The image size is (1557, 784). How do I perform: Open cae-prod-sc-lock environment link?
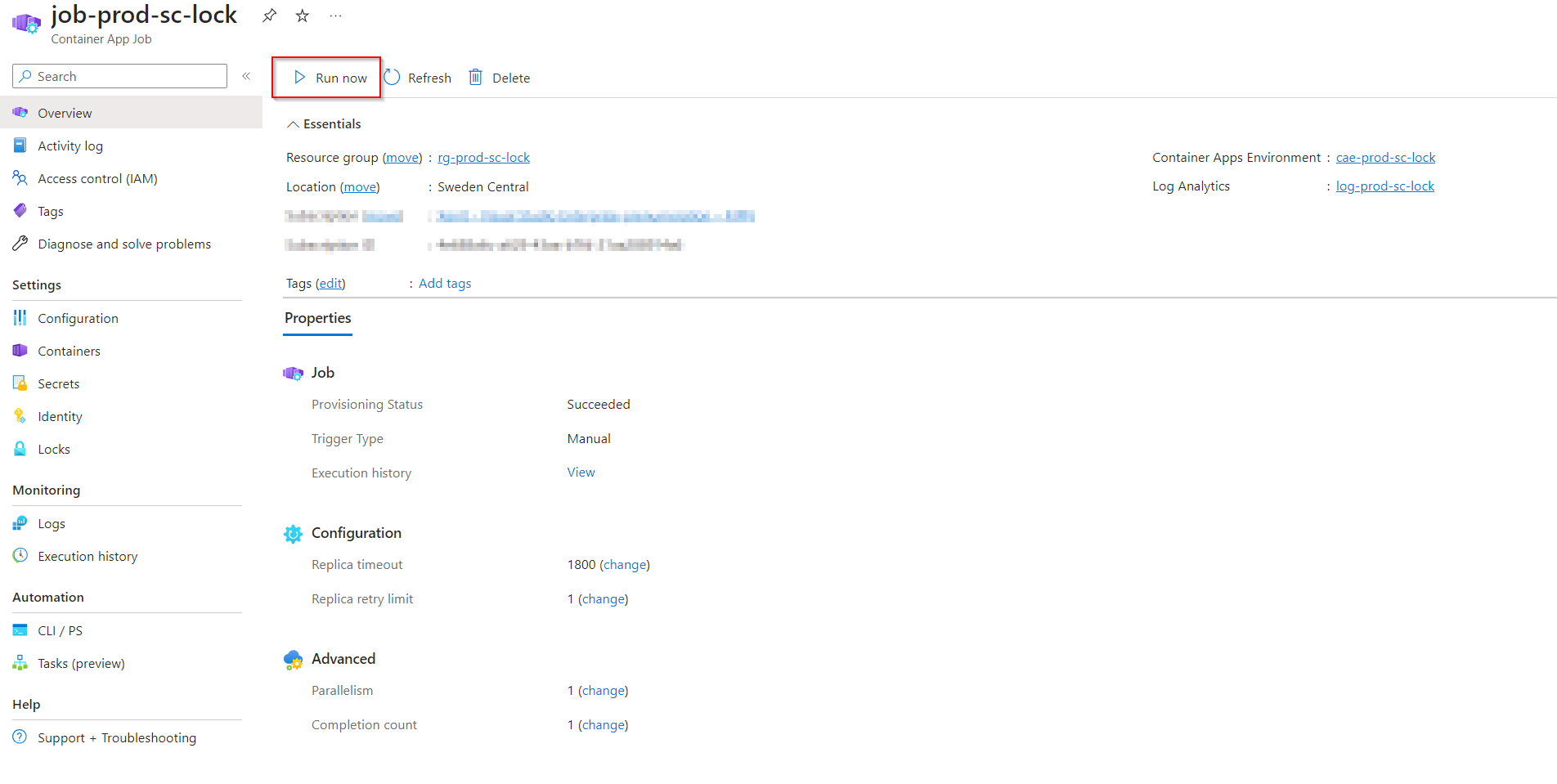tap(1385, 157)
